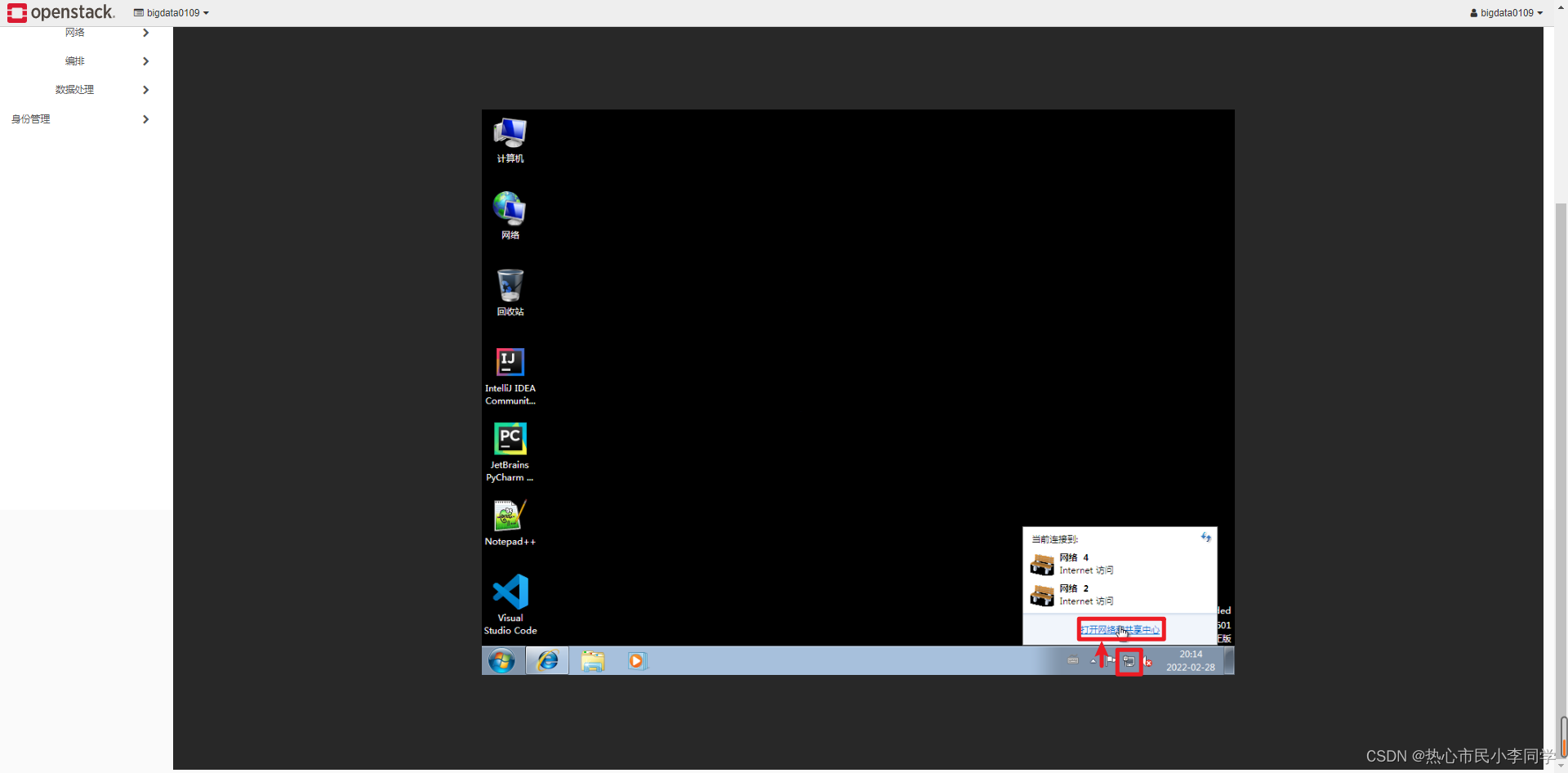Open the bigdata0109 project dropdown
1568x773 pixels.
(x=171, y=13)
